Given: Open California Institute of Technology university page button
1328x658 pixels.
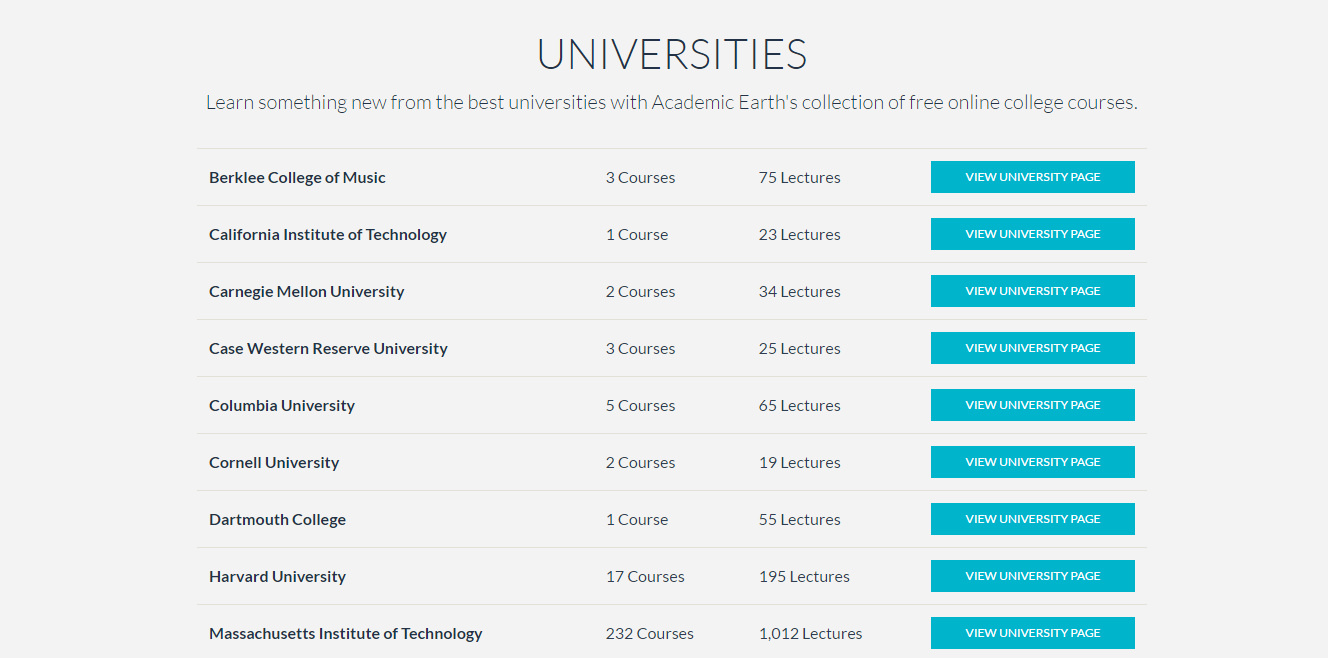Looking at the screenshot, I should point(1032,234).
